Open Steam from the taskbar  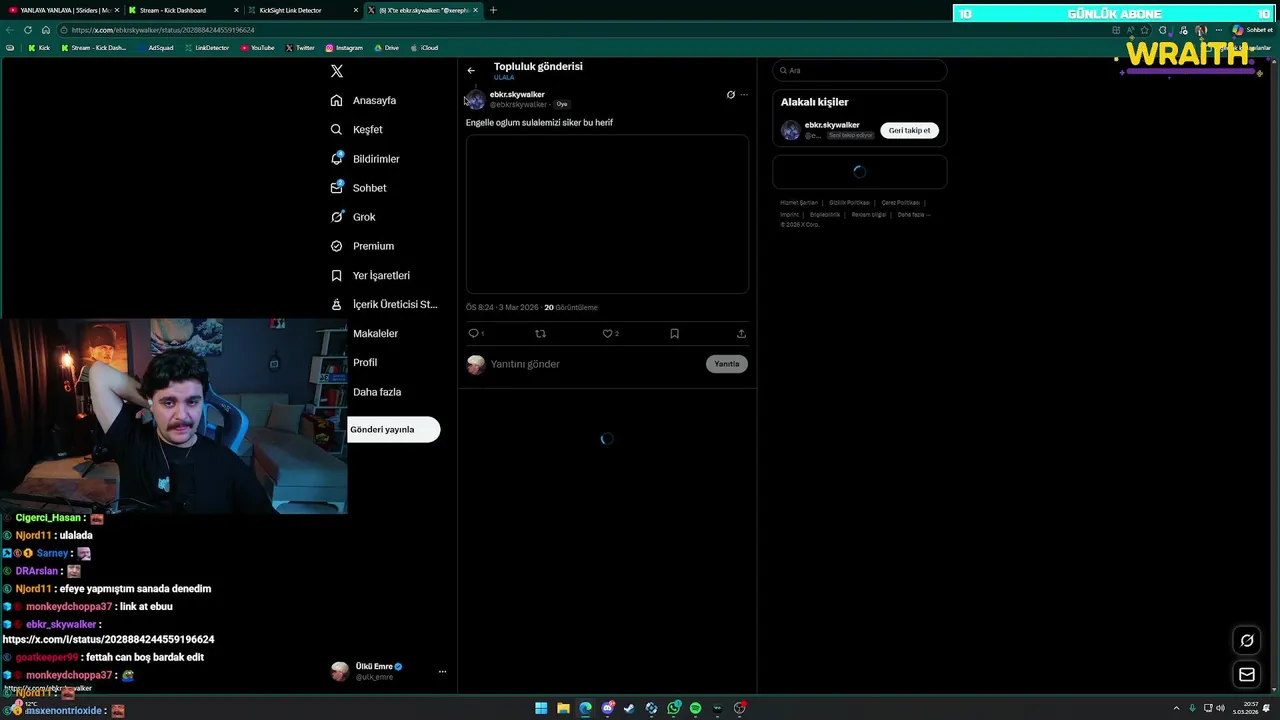tap(629, 708)
